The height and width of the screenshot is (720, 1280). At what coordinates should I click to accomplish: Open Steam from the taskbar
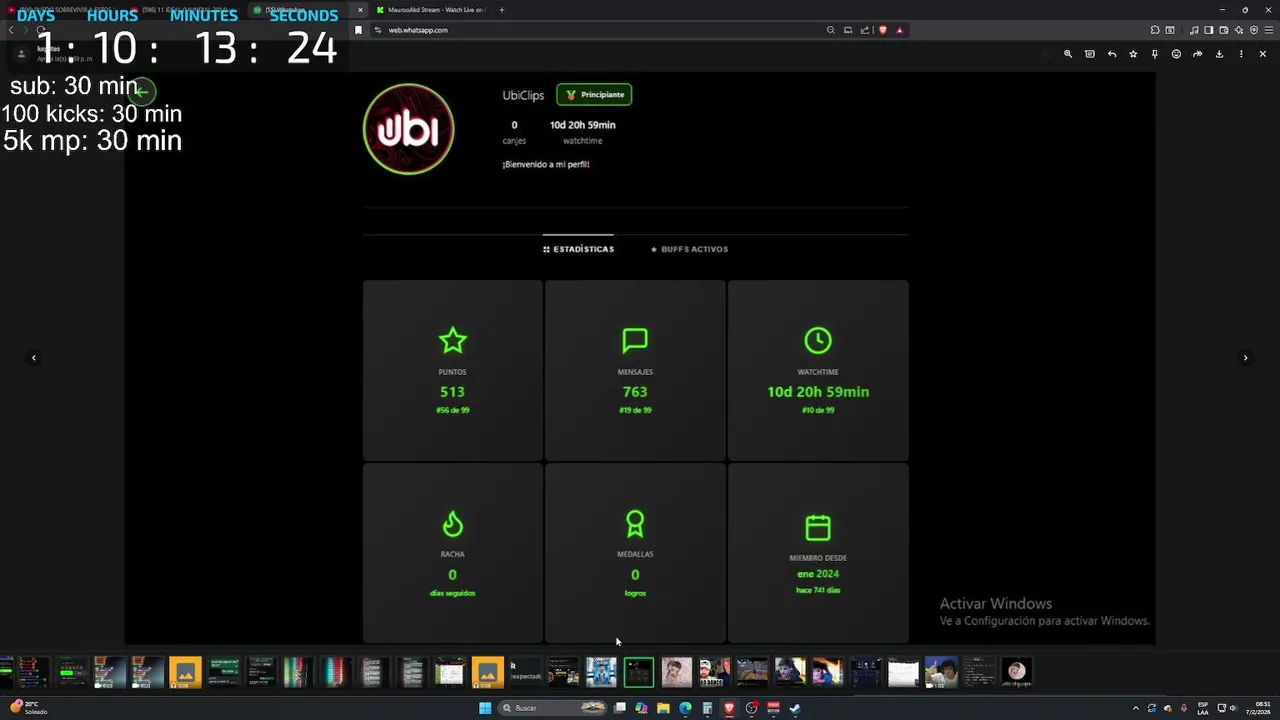[795, 708]
